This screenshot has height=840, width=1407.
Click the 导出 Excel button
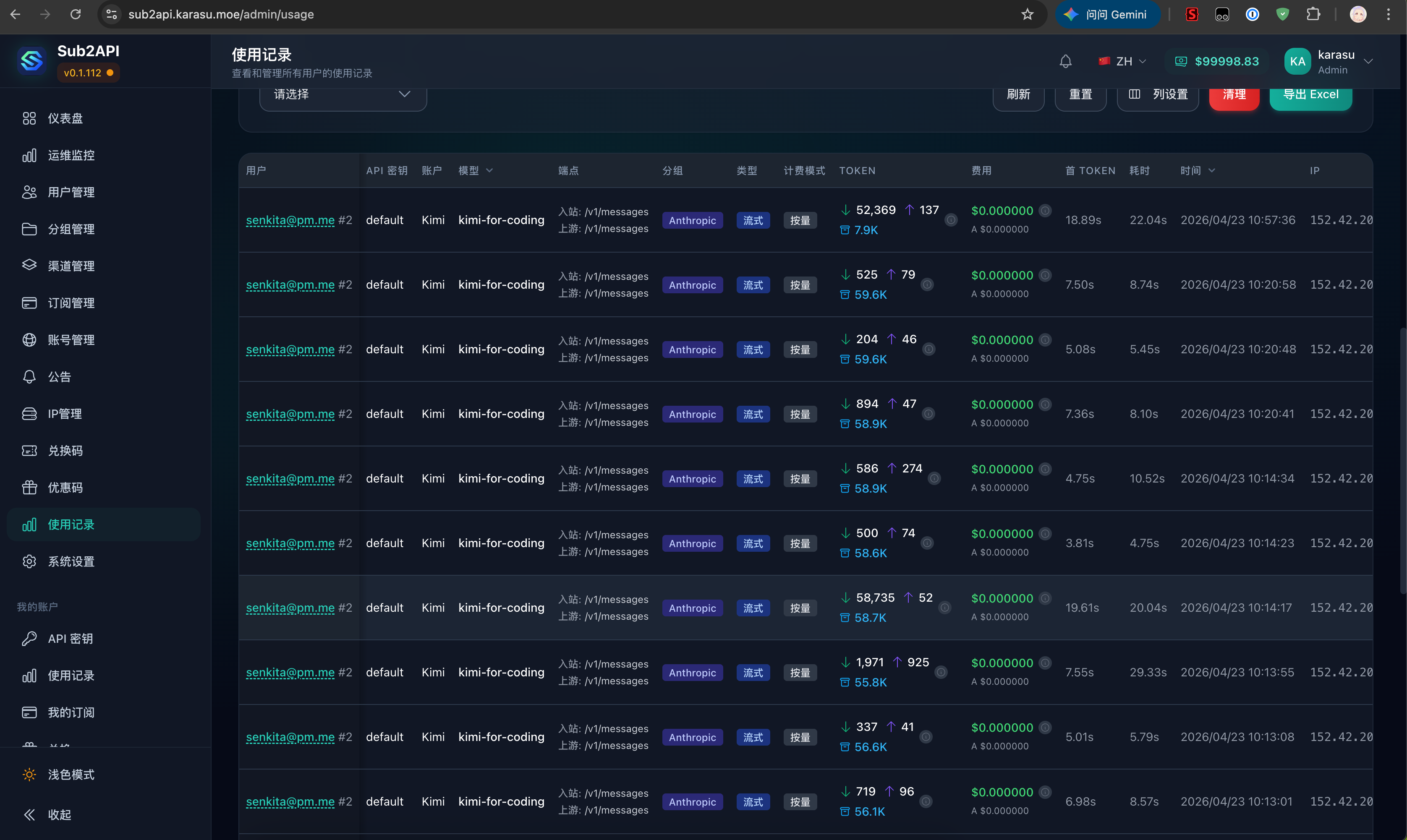pos(1310,94)
